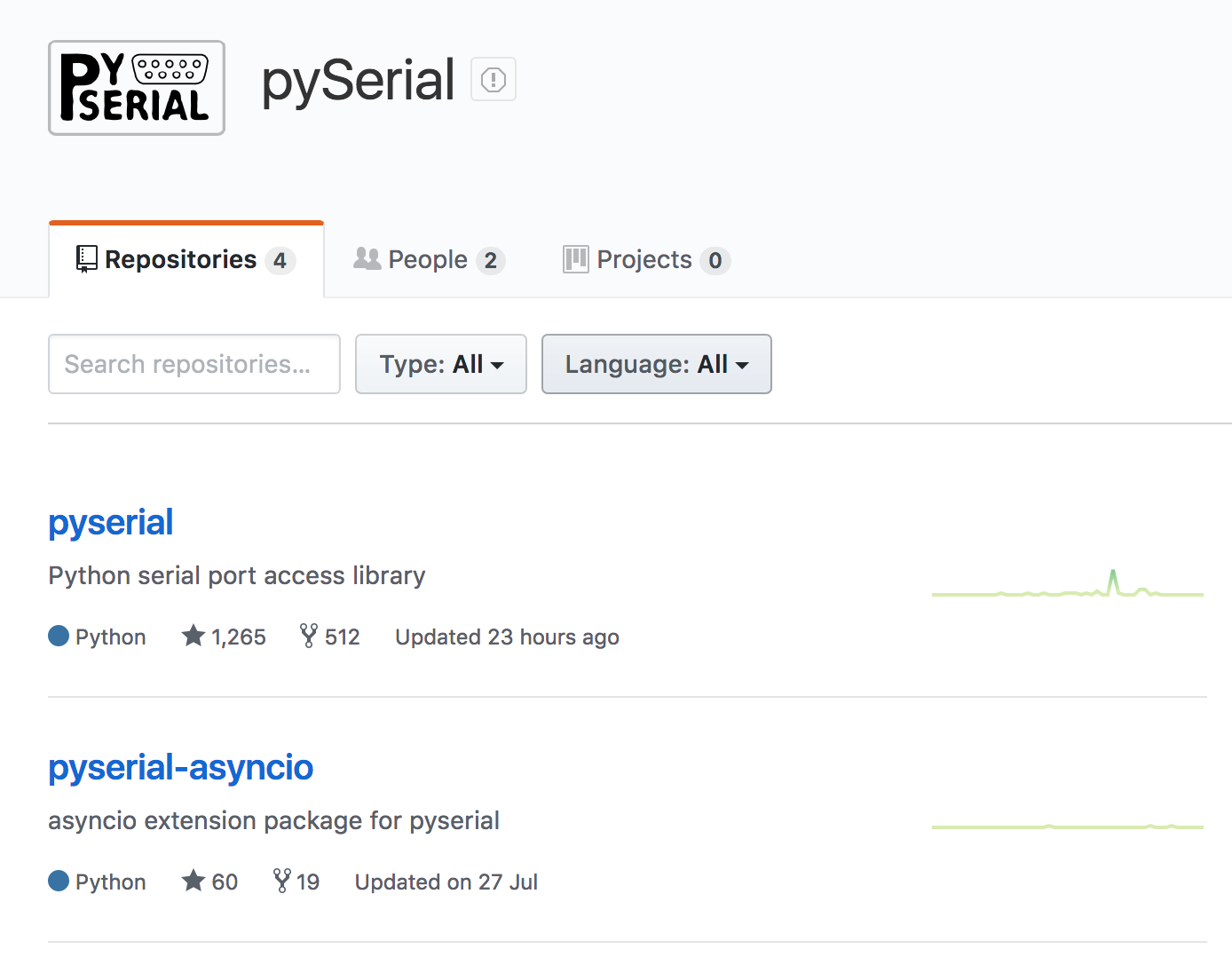Open the pyserial repository link
1232x973 pixels.
111,523
